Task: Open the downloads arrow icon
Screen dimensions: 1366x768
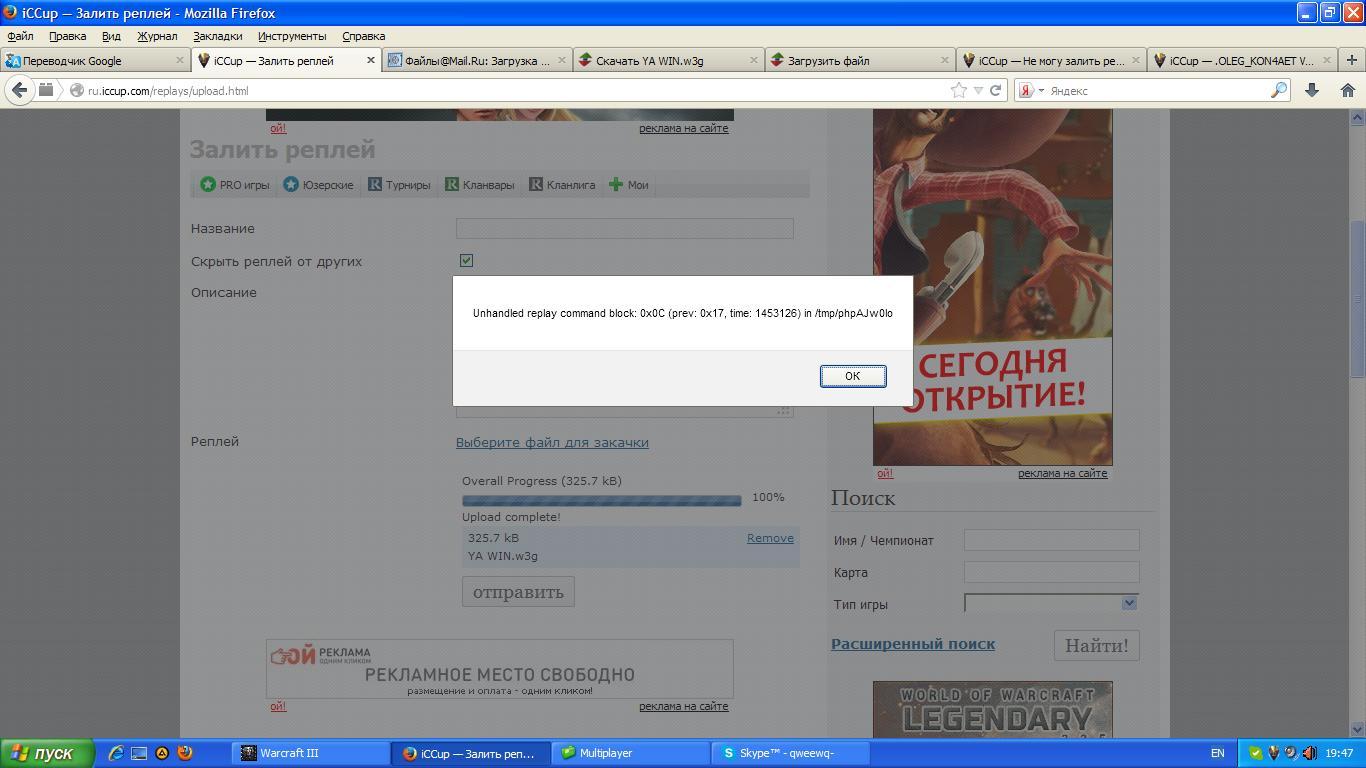Action: tap(1312, 90)
